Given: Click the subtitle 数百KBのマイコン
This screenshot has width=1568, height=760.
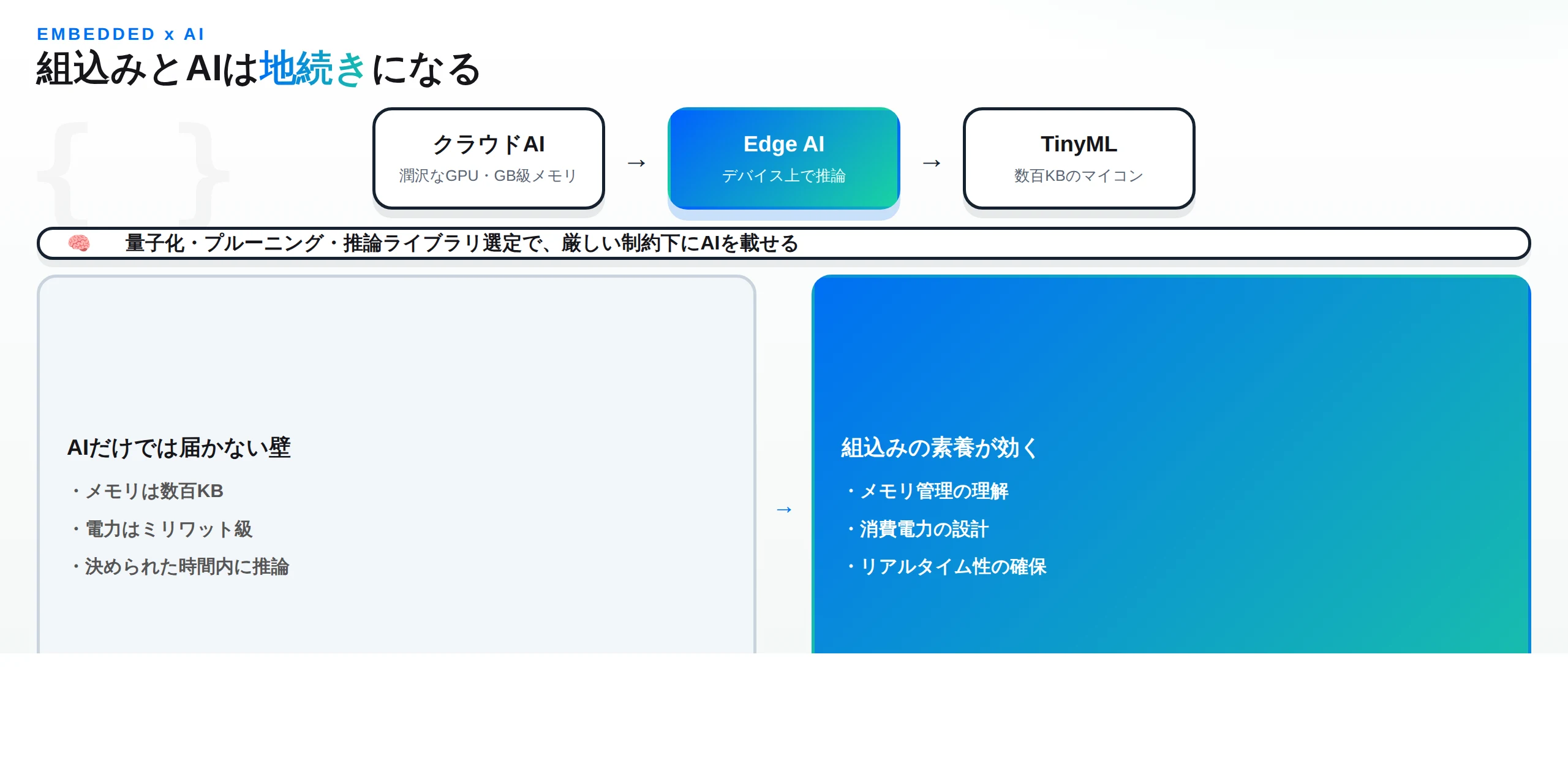Looking at the screenshot, I should [x=1079, y=176].
